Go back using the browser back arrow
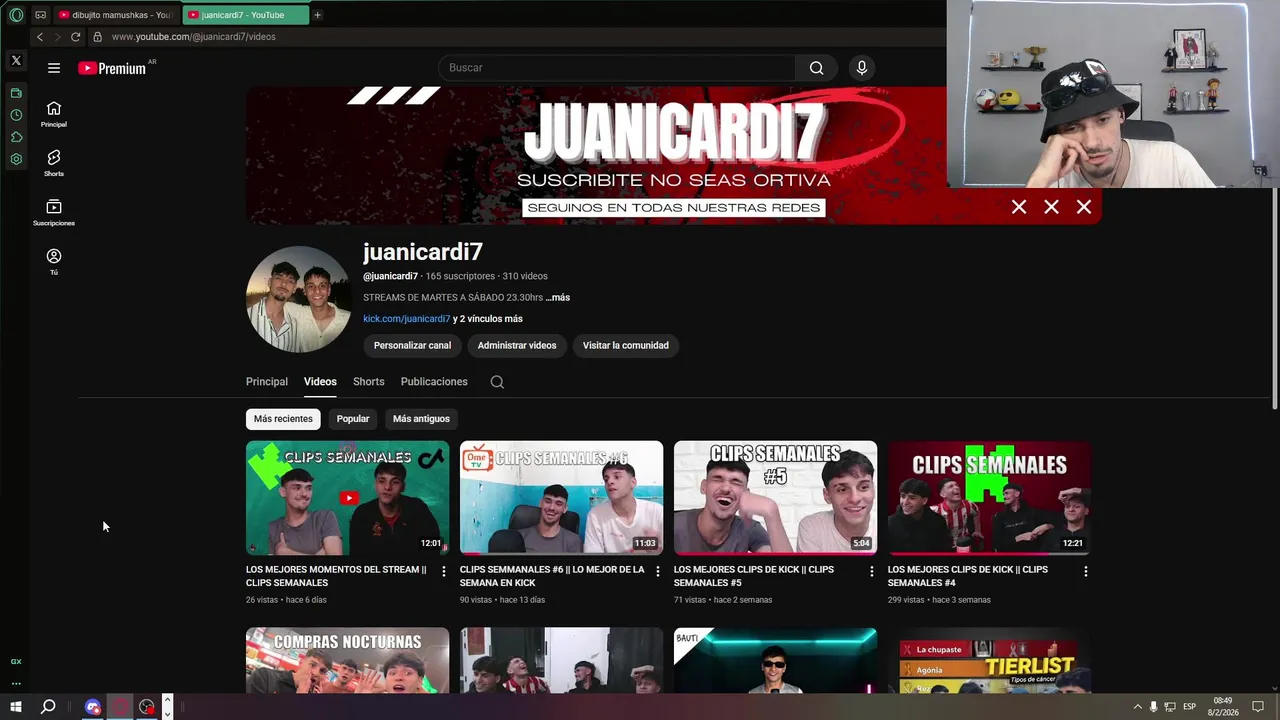The height and width of the screenshot is (720, 1280). pos(40,37)
